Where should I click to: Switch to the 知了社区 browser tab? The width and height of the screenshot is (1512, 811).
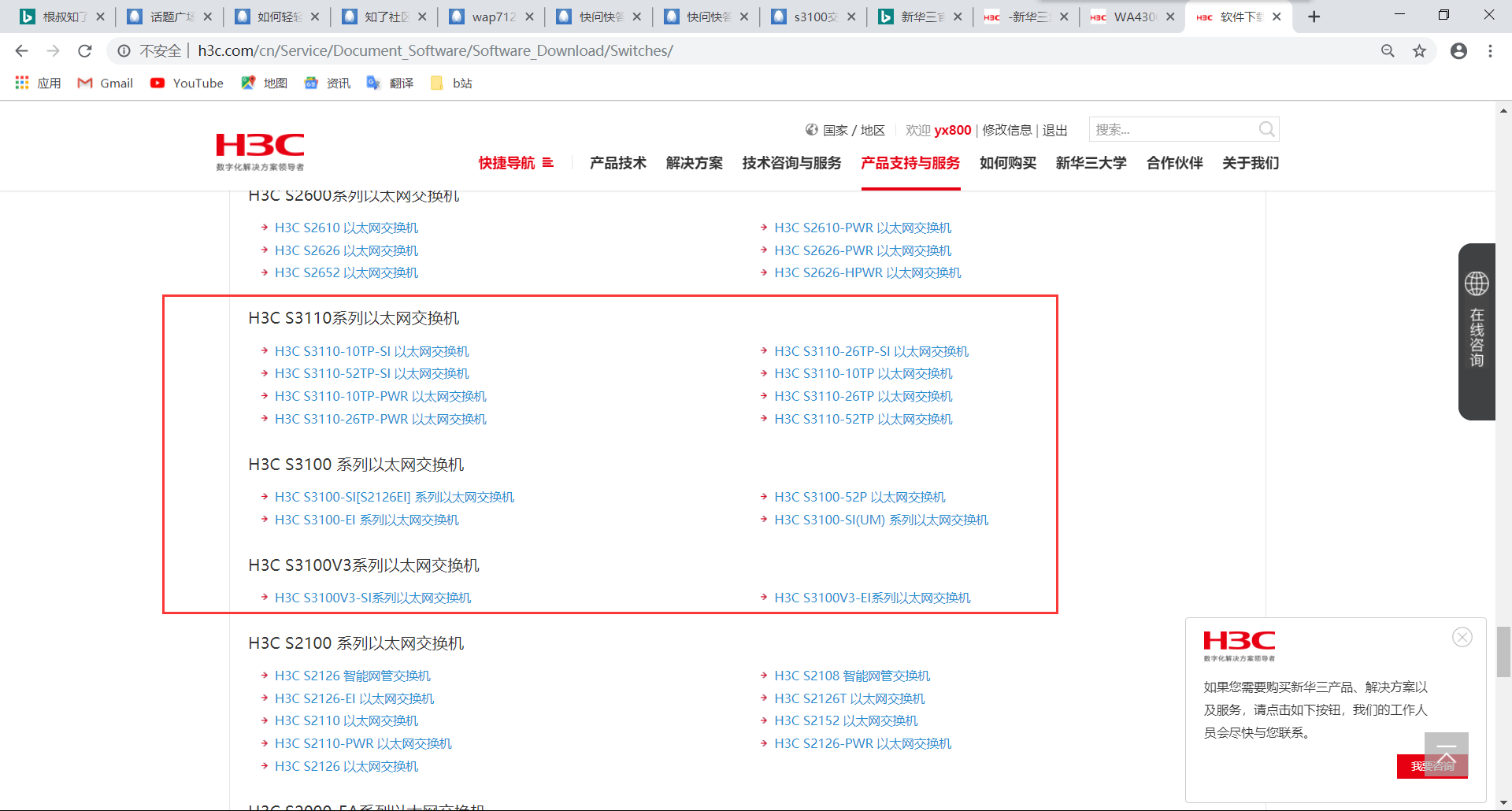pyautogui.click(x=384, y=17)
